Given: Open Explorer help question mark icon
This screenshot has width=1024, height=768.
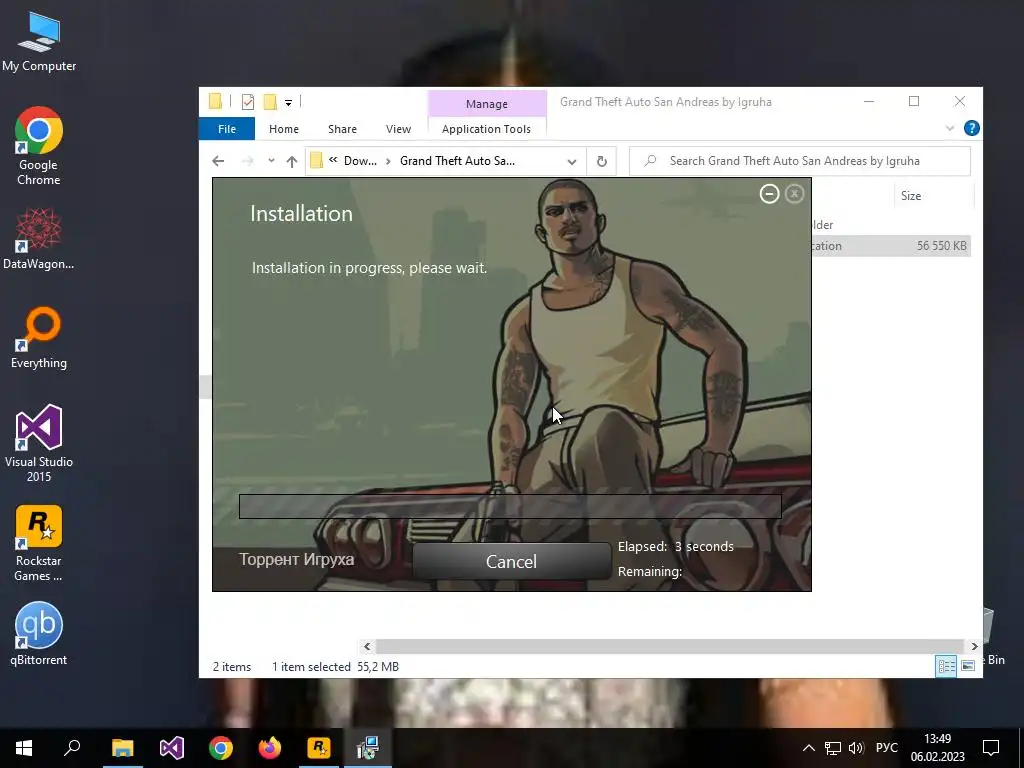Looking at the screenshot, I should tap(972, 128).
